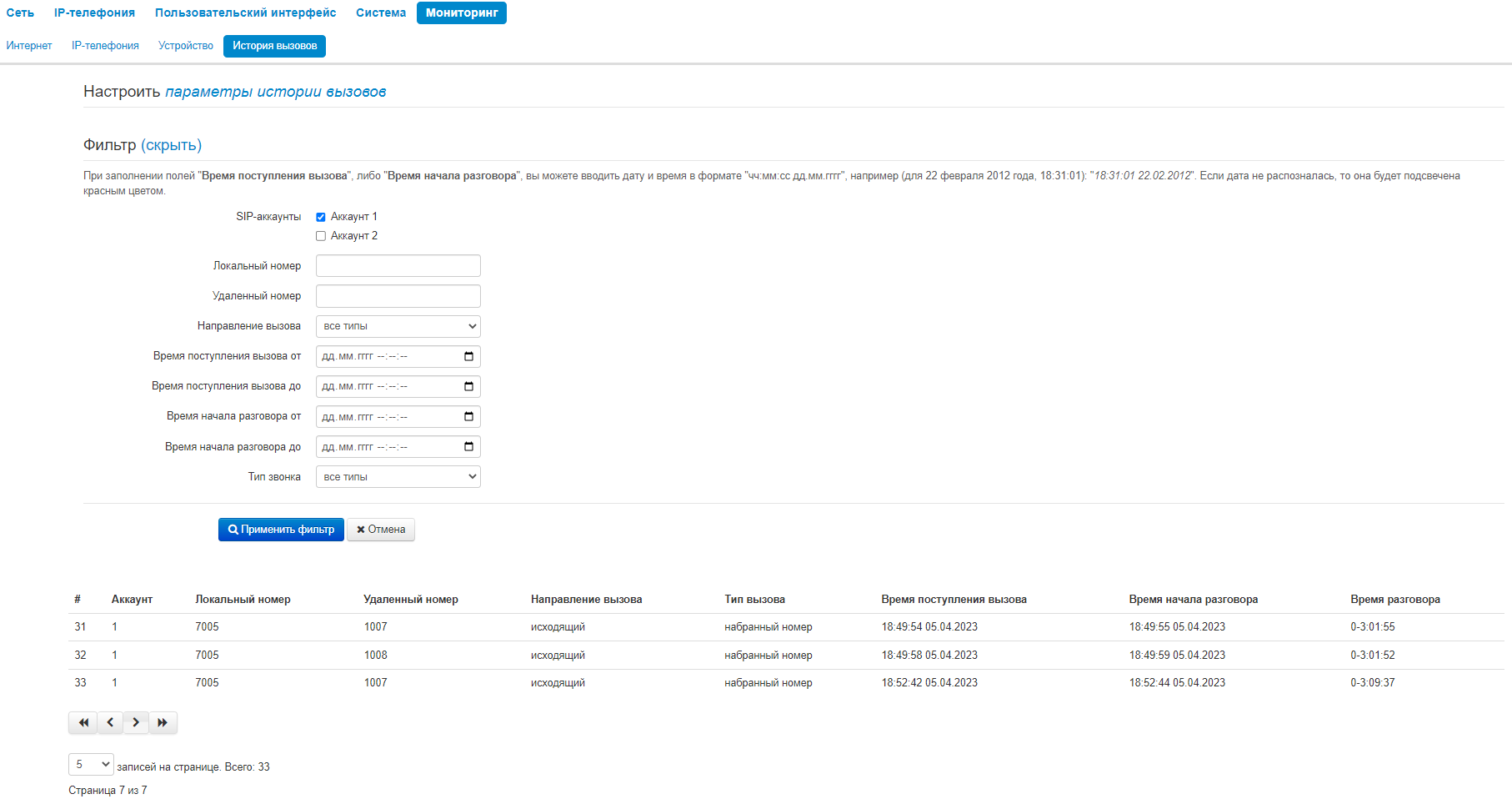Screen dimensions: 1512x804
Task: Select row number 31 cell
Action: [80, 627]
